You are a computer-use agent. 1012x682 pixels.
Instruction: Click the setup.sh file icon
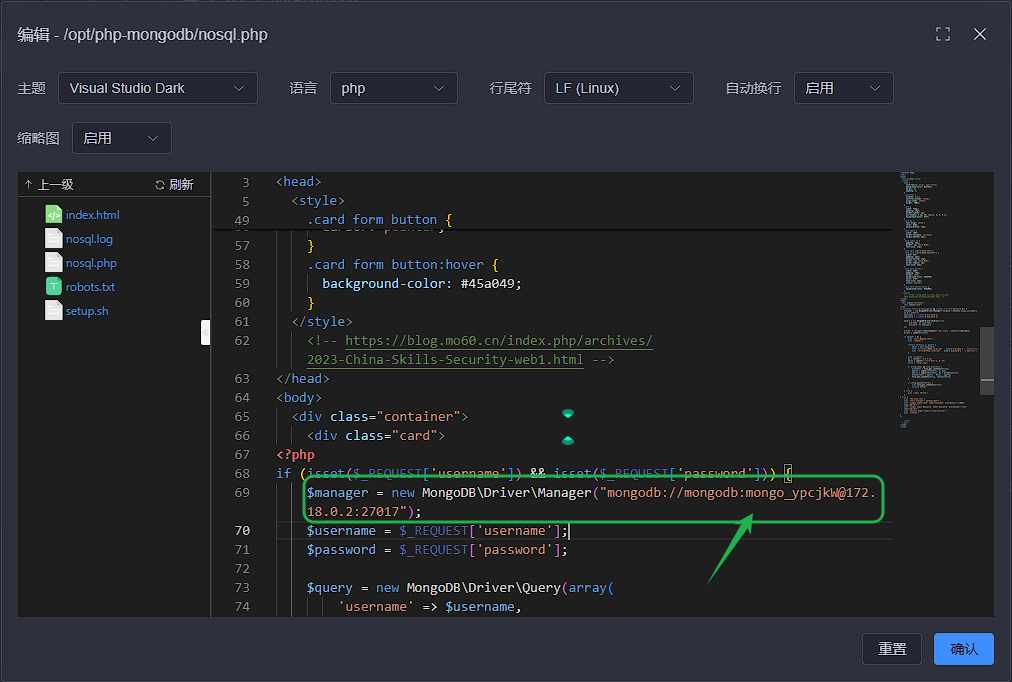point(54,311)
